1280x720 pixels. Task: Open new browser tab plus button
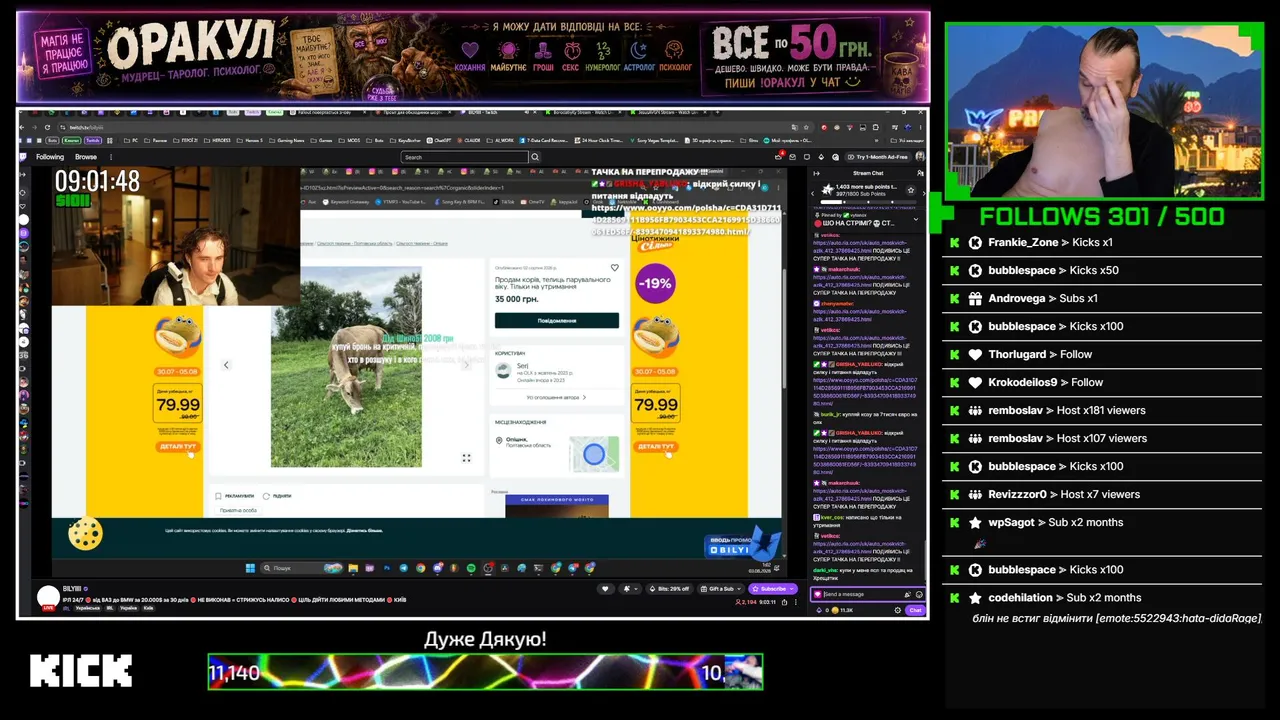tap(716, 113)
